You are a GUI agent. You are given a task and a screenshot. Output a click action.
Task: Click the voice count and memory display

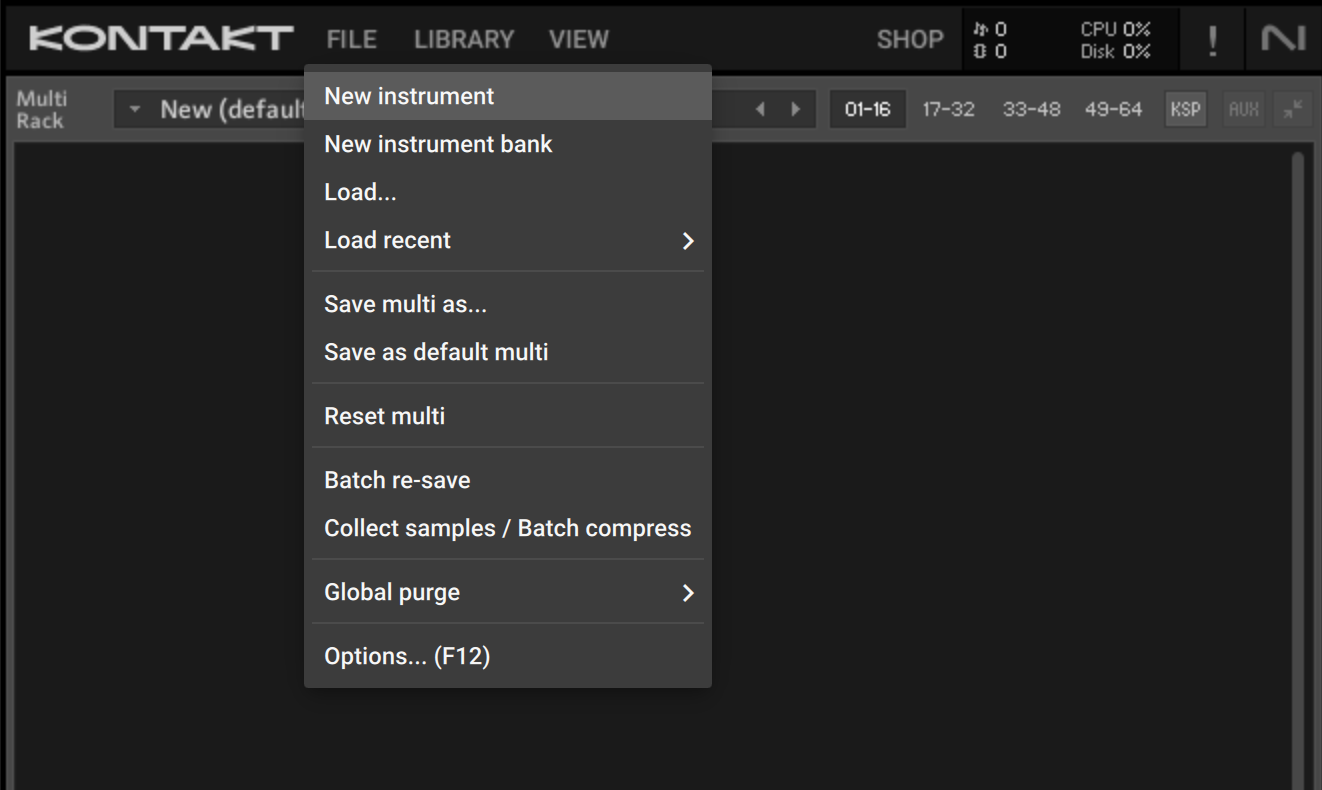(990, 40)
